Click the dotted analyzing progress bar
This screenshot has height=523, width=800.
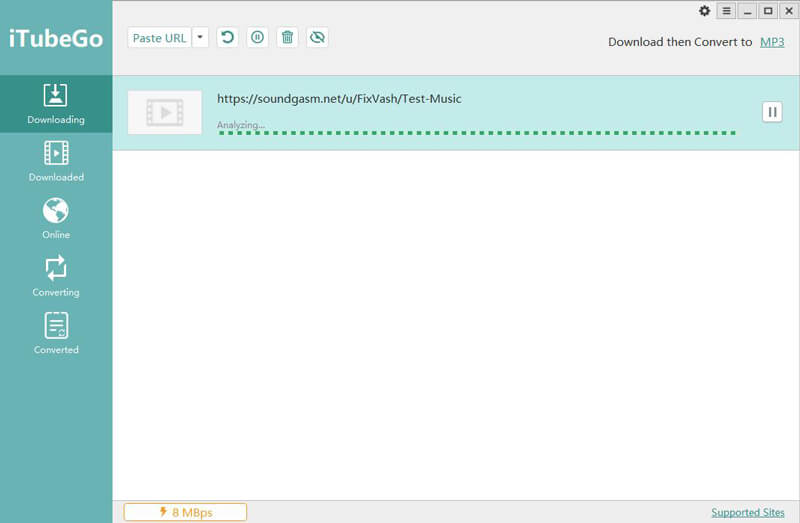pyautogui.click(x=477, y=133)
